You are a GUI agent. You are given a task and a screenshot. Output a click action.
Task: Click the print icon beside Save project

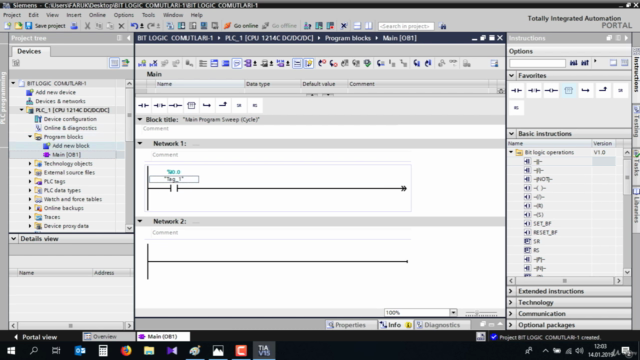[x=74, y=26]
